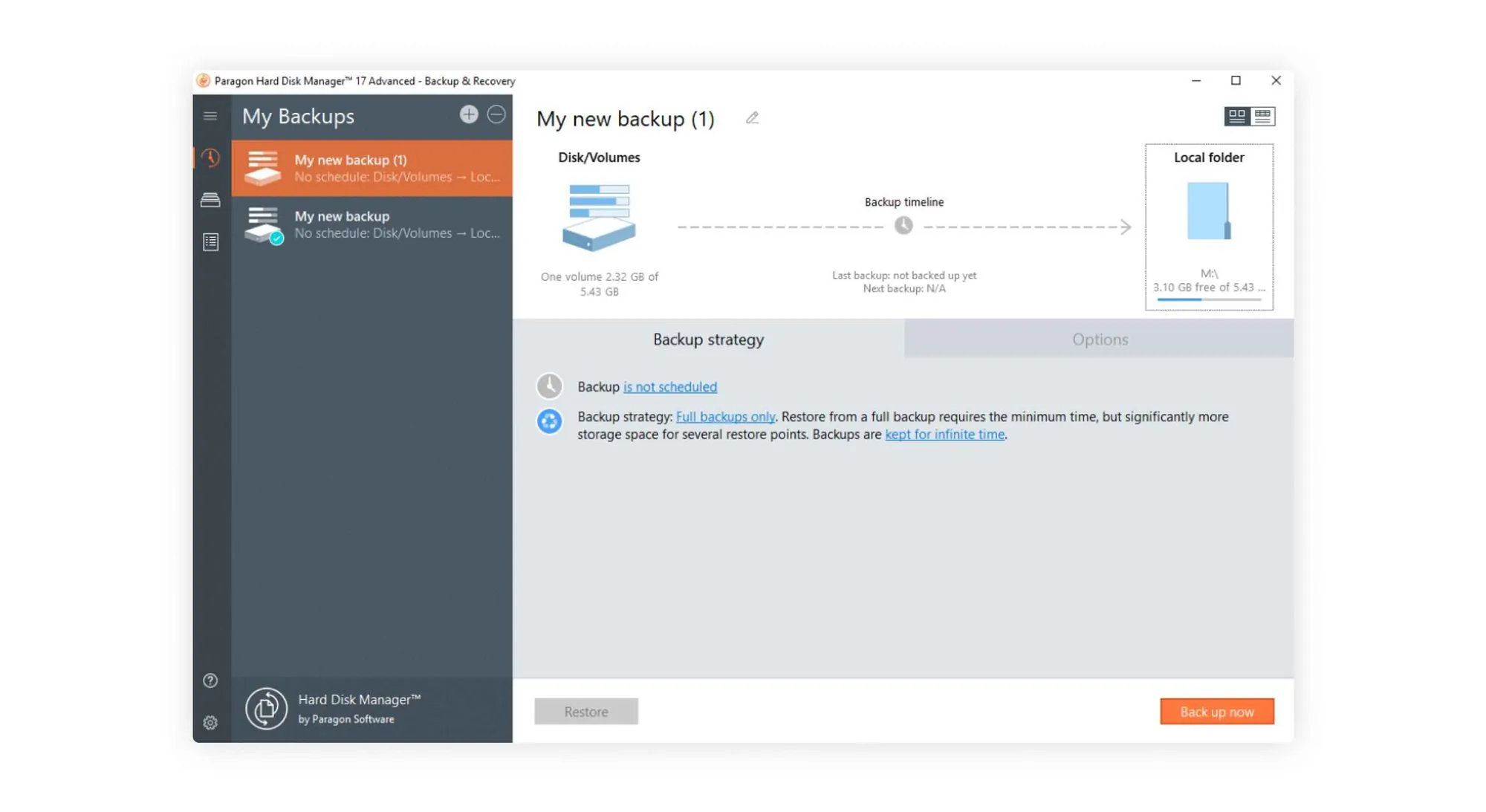
Task: Click the help question mark icon
Action: pos(210,681)
